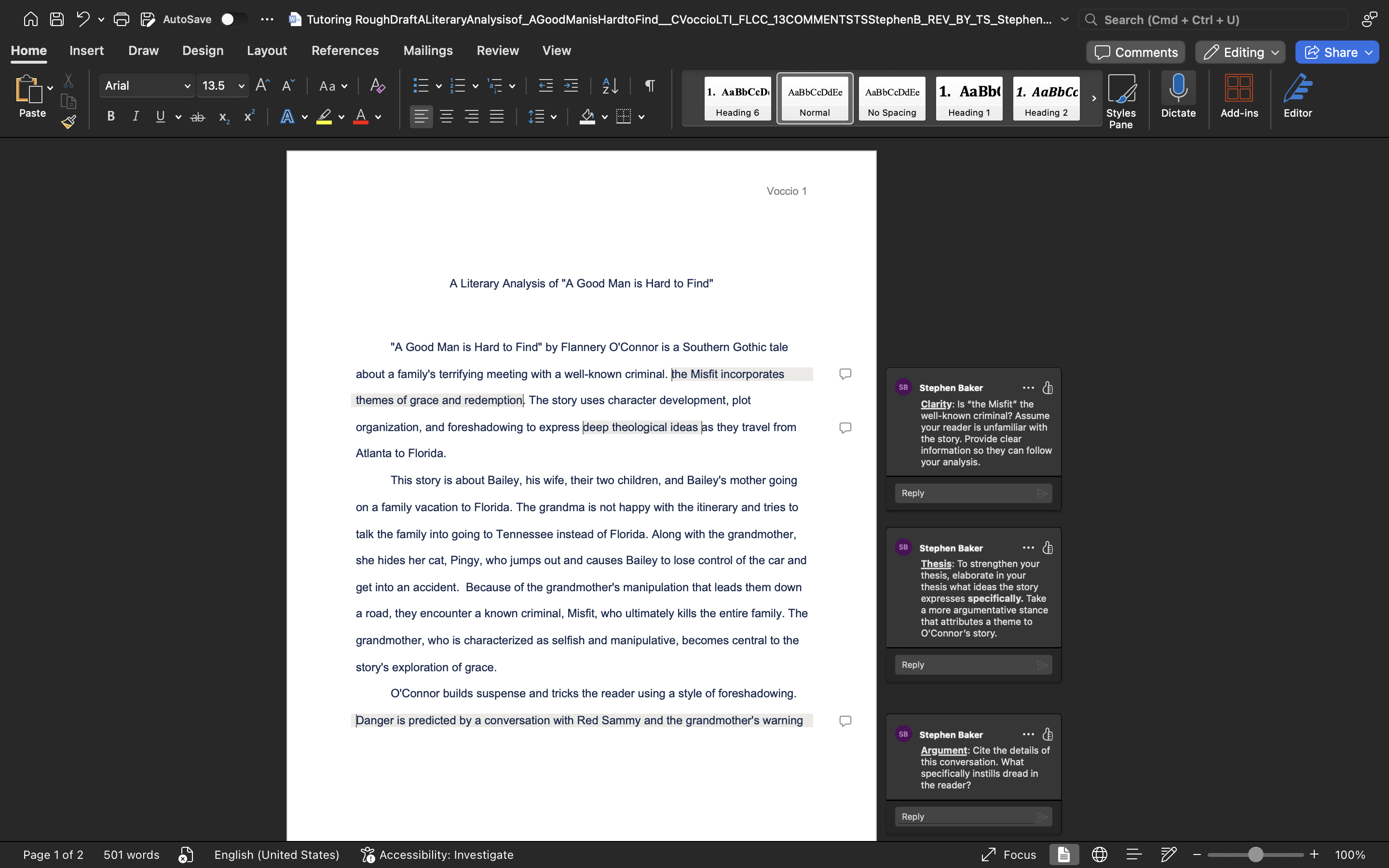
Task: Expand the styles gallery arrow
Action: click(1093, 98)
